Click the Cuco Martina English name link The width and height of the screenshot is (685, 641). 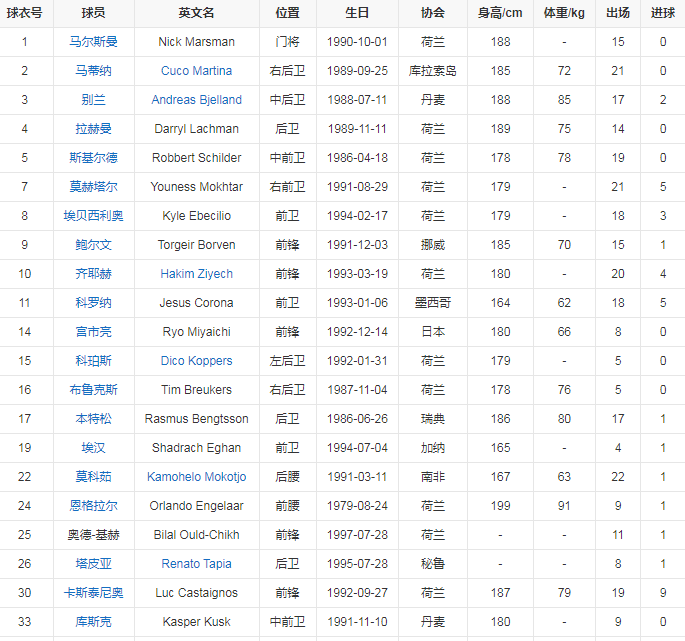click(x=196, y=71)
